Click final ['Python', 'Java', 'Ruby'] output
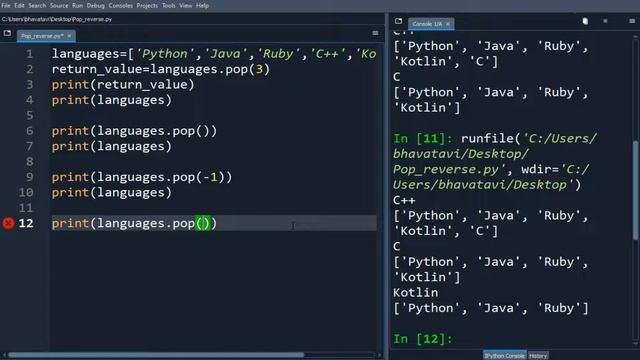Viewport: 640px width, 360px height. point(491,308)
